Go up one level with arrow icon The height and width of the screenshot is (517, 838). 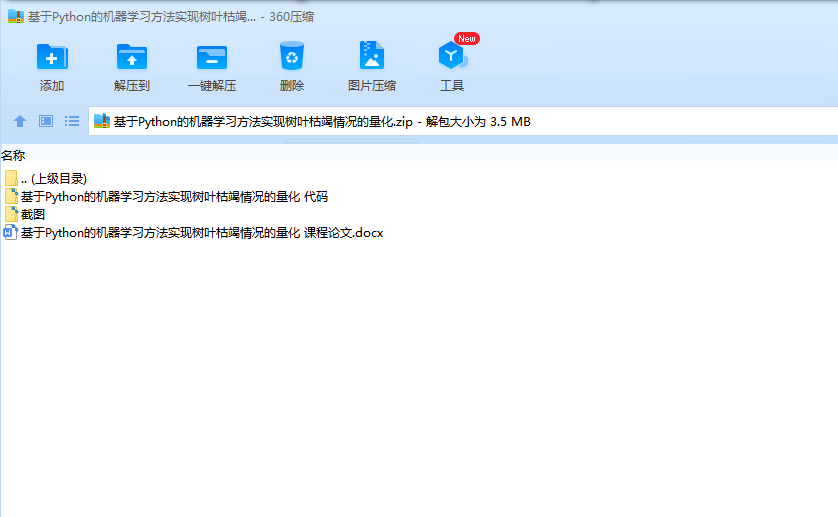pyautogui.click(x=20, y=121)
